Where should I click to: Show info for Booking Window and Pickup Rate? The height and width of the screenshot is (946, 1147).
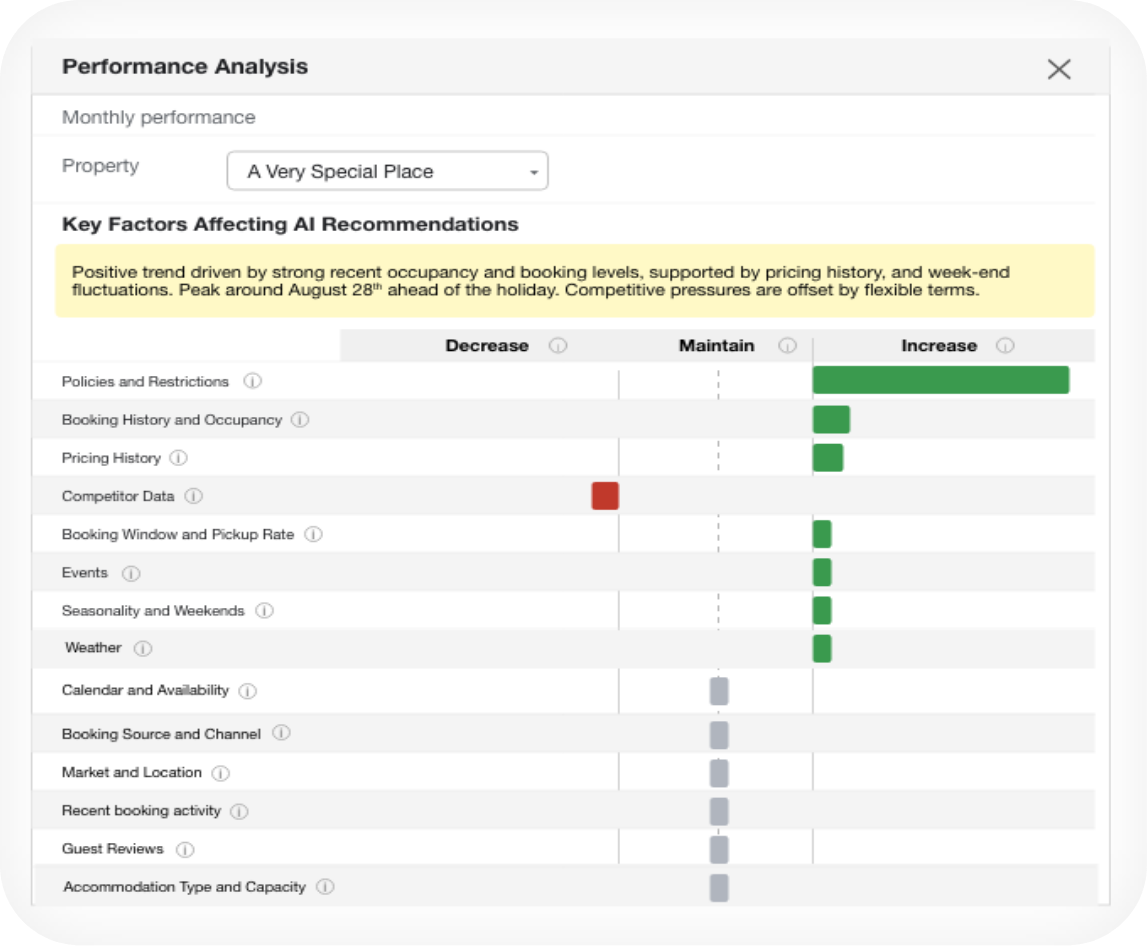pos(313,534)
